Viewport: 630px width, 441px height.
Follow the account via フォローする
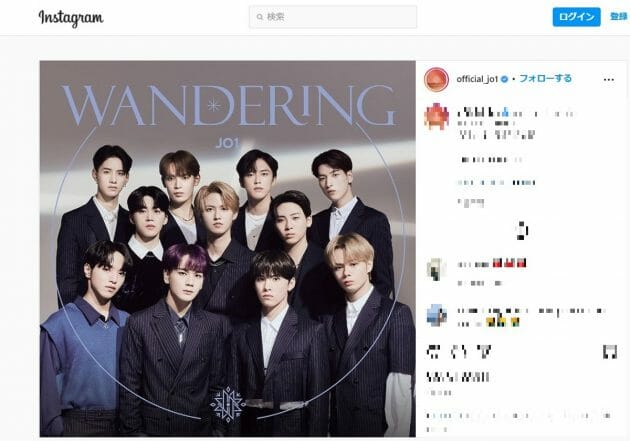tap(545, 79)
